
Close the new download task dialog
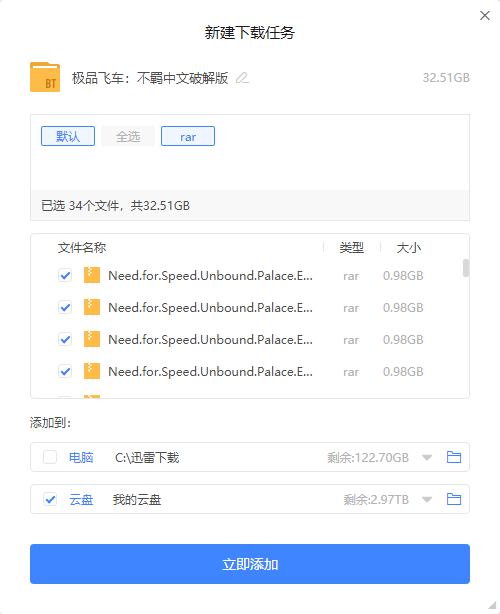pos(485,16)
